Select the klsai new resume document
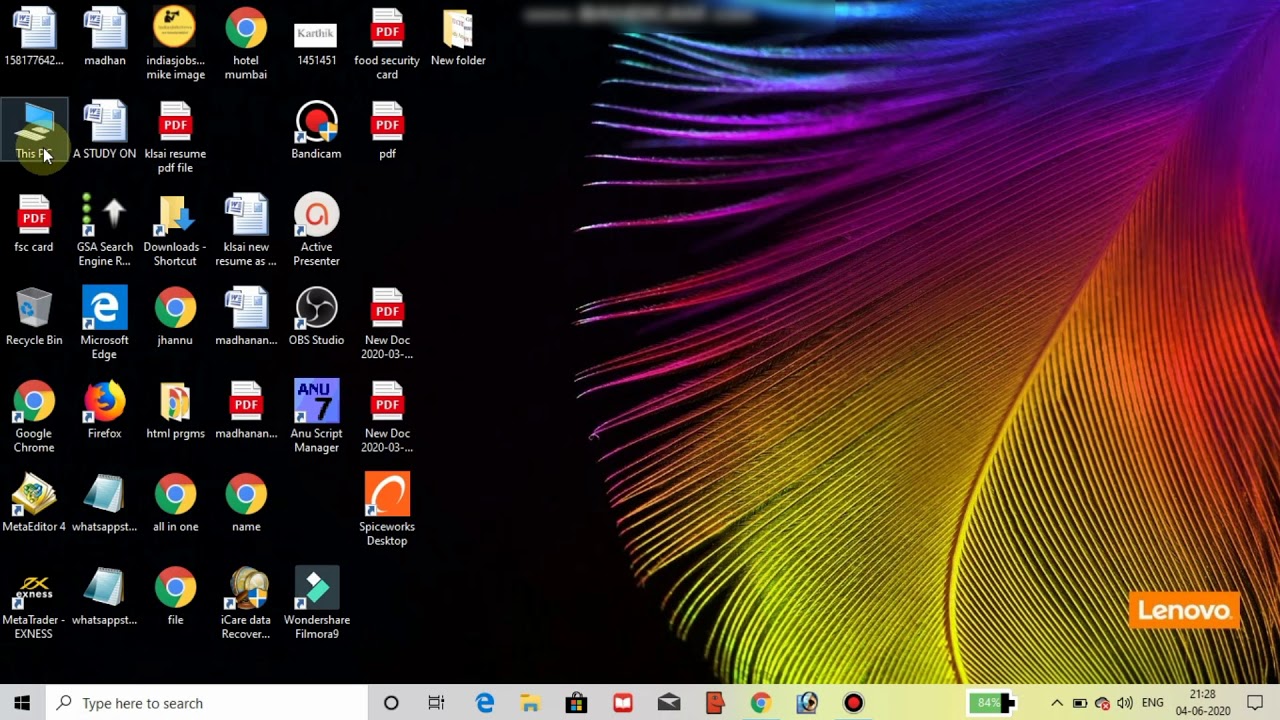1280x720 pixels. pos(246,230)
